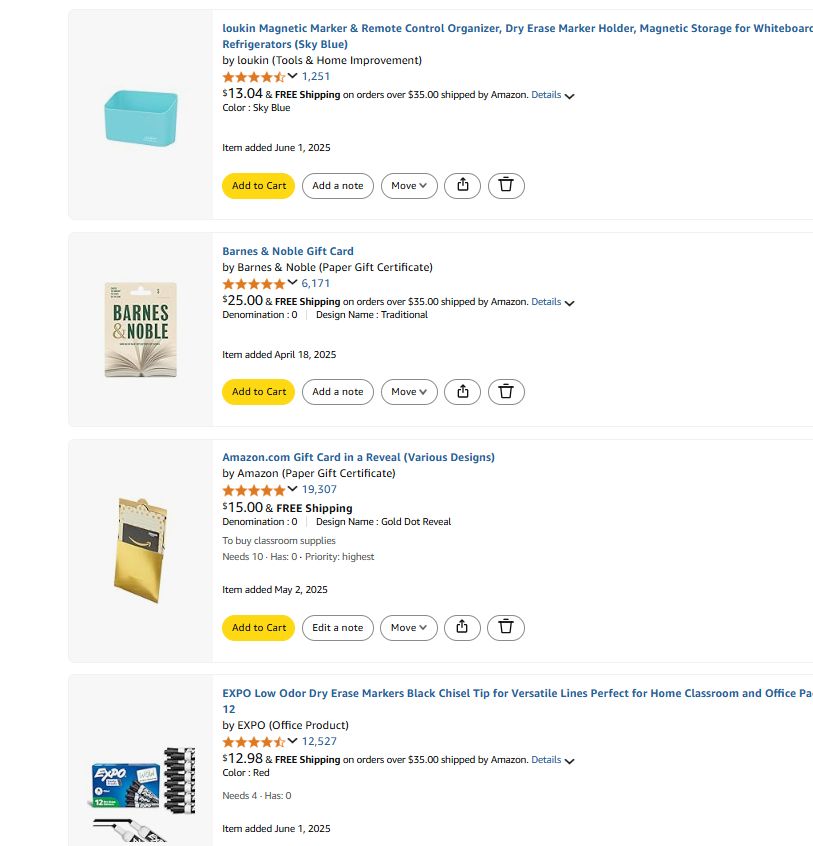Add the loukin organizer to cart
Viewport: 813px width, 846px height.
coord(258,186)
